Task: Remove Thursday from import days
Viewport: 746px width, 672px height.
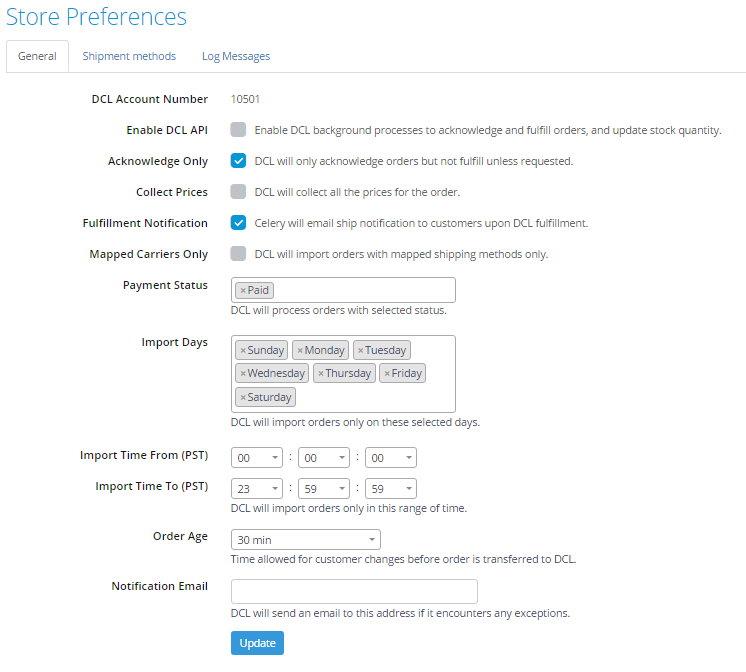Action: click(321, 373)
